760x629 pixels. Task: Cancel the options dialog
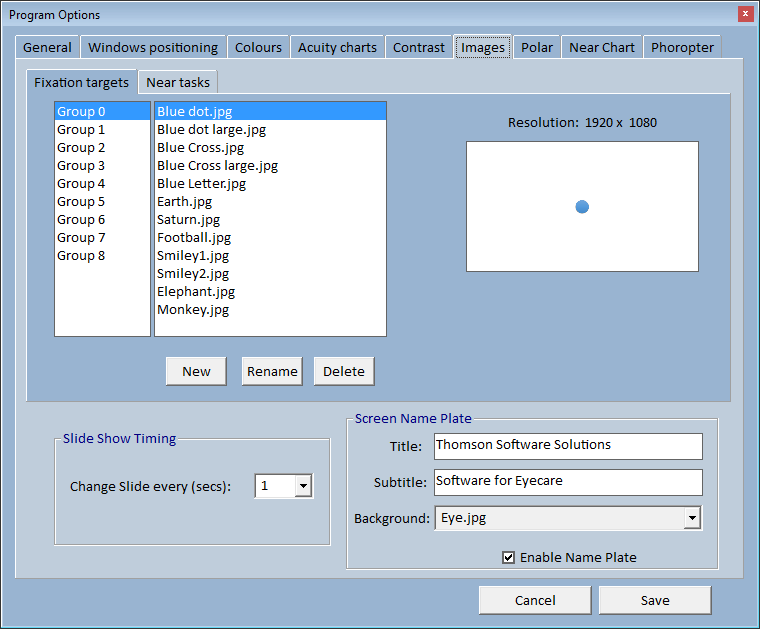tap(535, 600)
